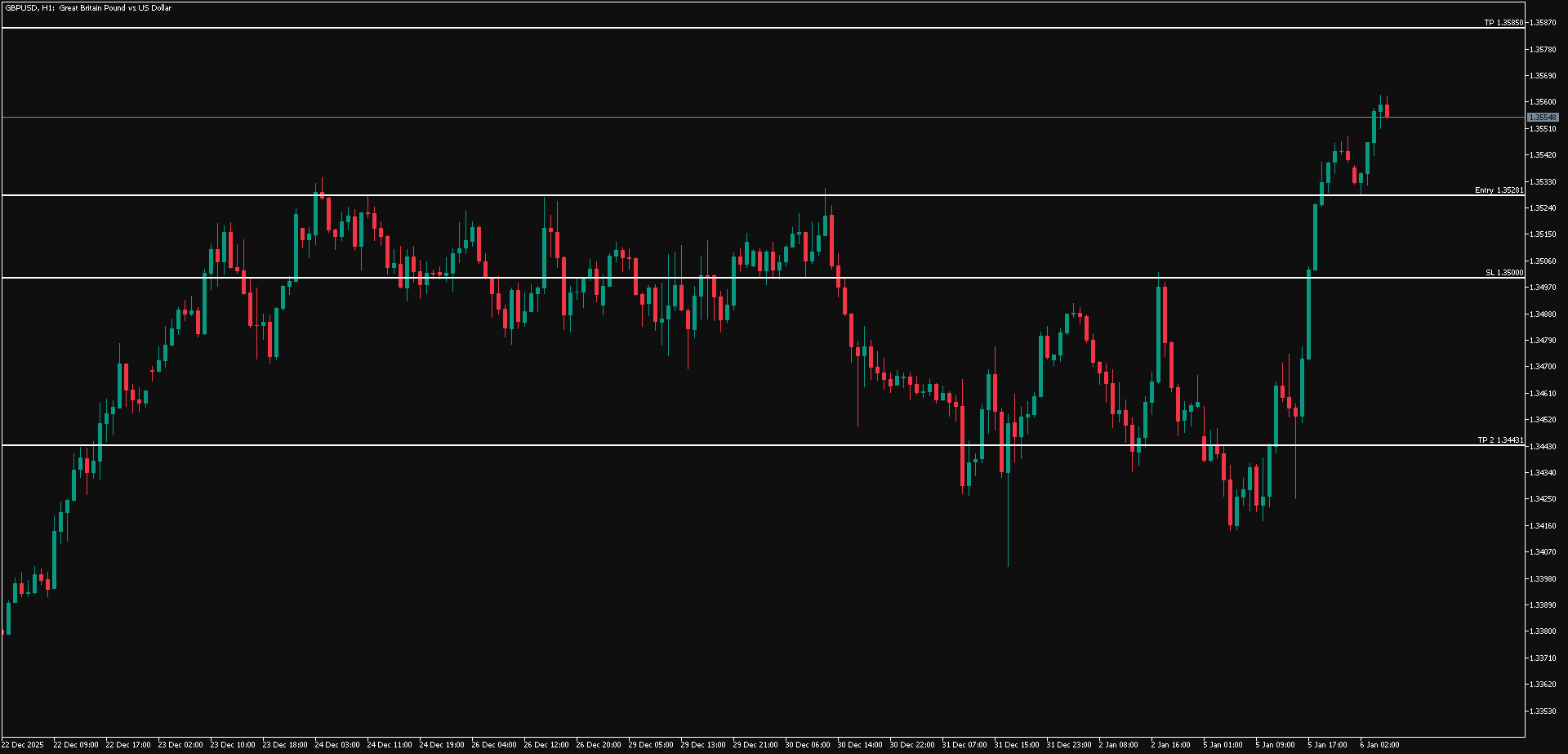Click the 1.35870 price axis label

(x=1542, y=23)
